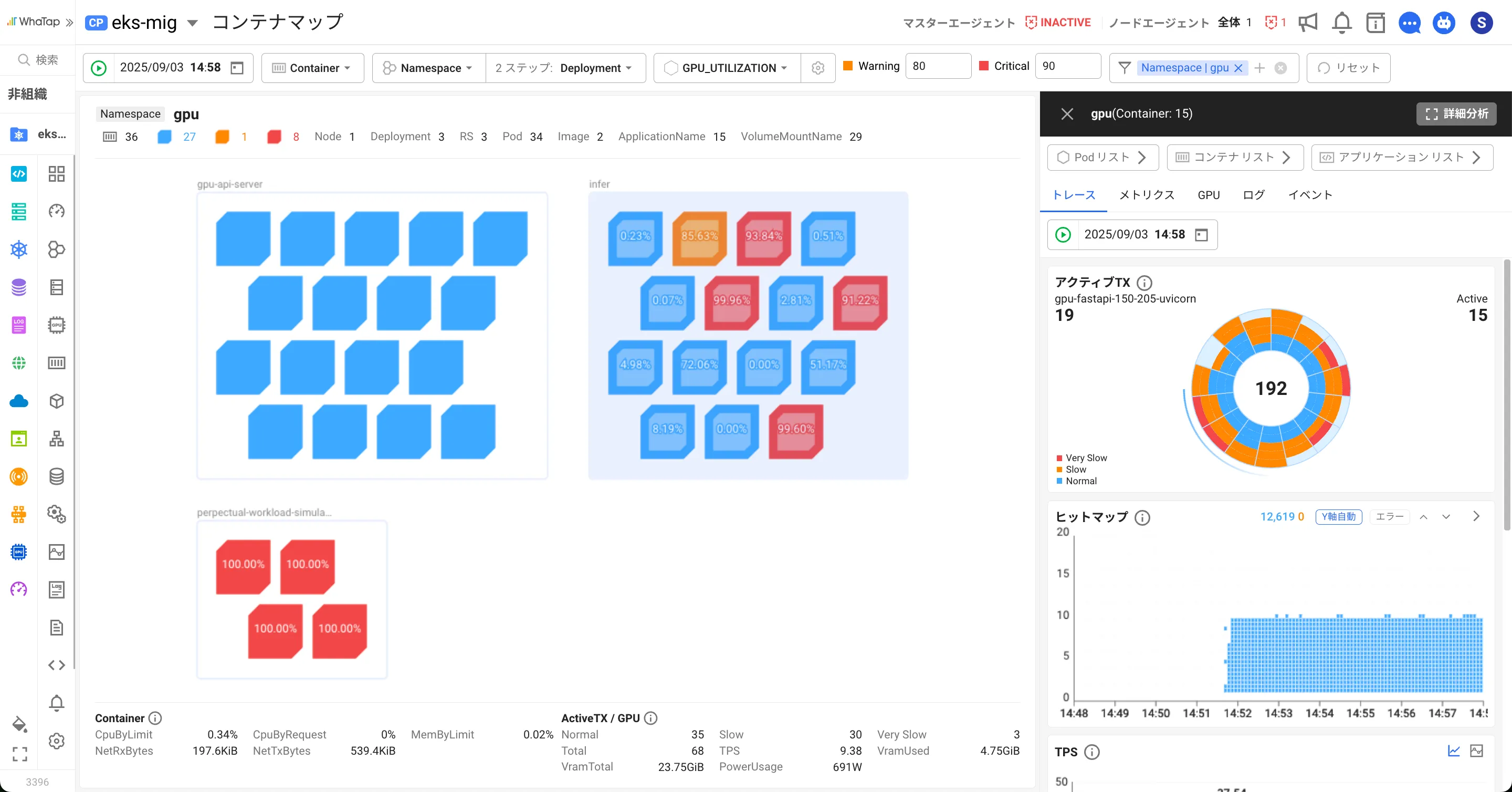Open the Pod リスト button

point(1102,157)
